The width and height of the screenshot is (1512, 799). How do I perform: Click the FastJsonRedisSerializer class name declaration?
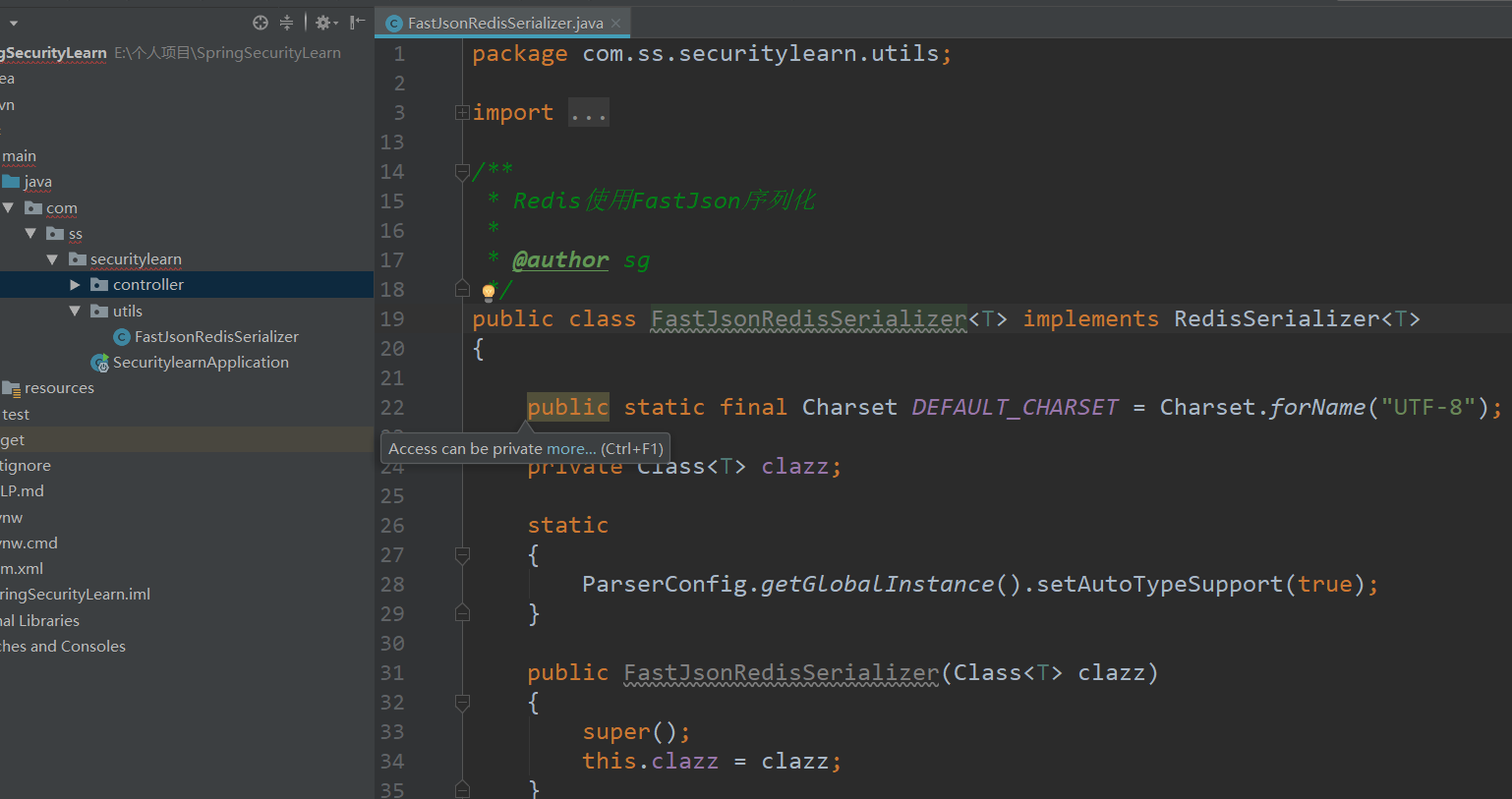tap(808, 318)
